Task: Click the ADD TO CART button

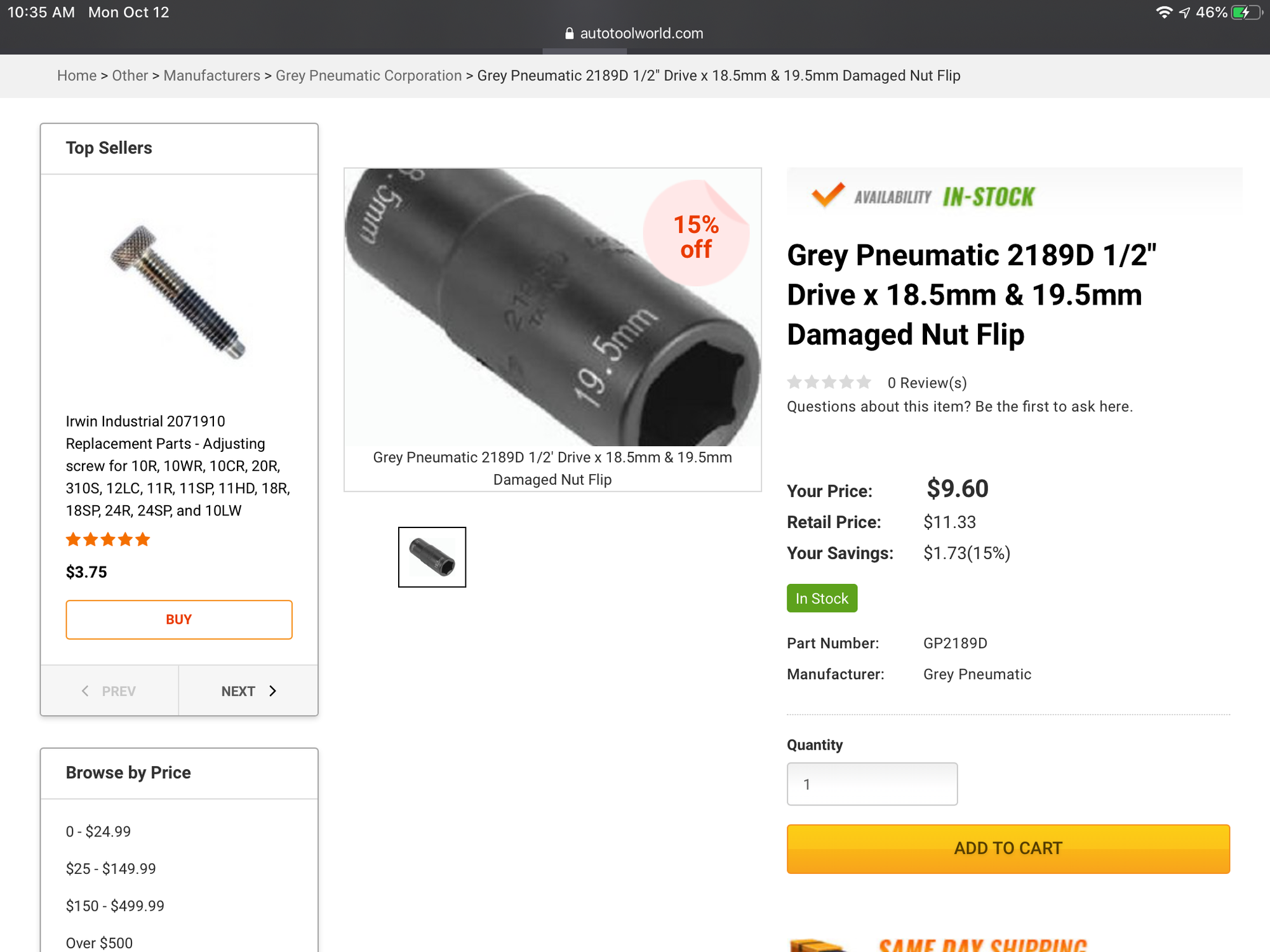Action: (x=1008, y=849)
